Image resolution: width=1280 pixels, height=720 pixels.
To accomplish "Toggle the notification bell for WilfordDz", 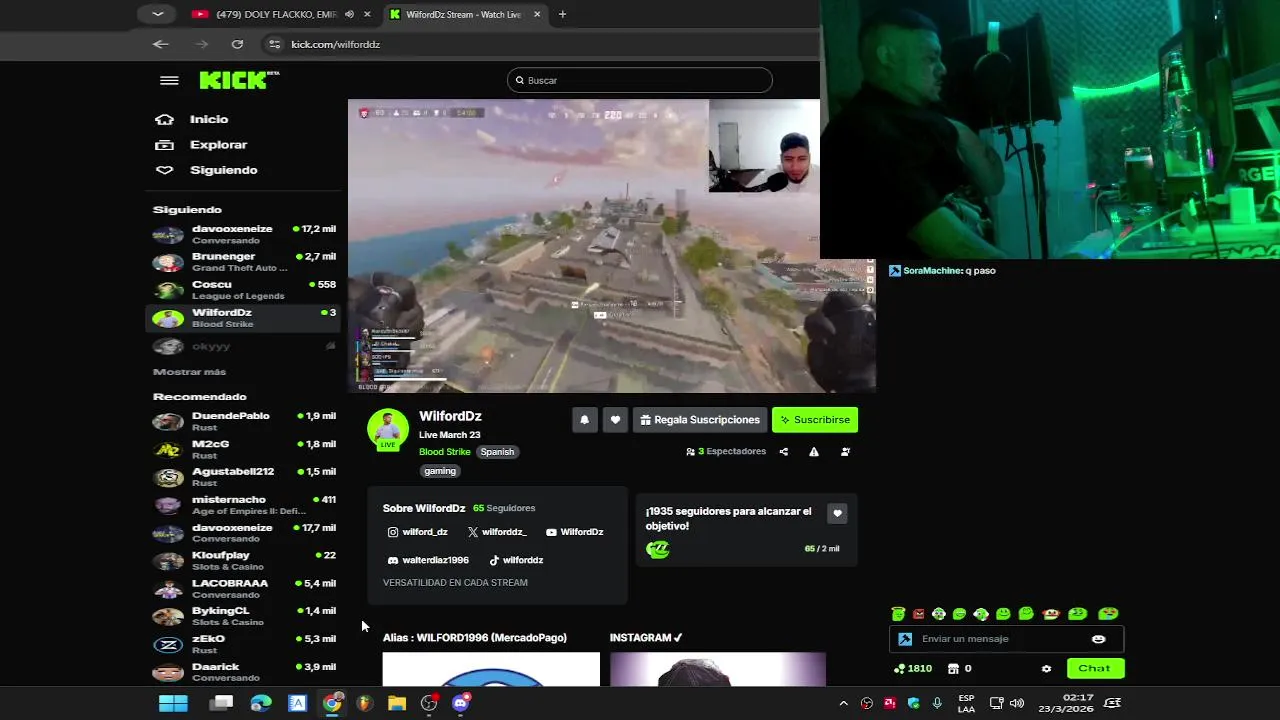I will pyautogui.click(x=584, y=420).
